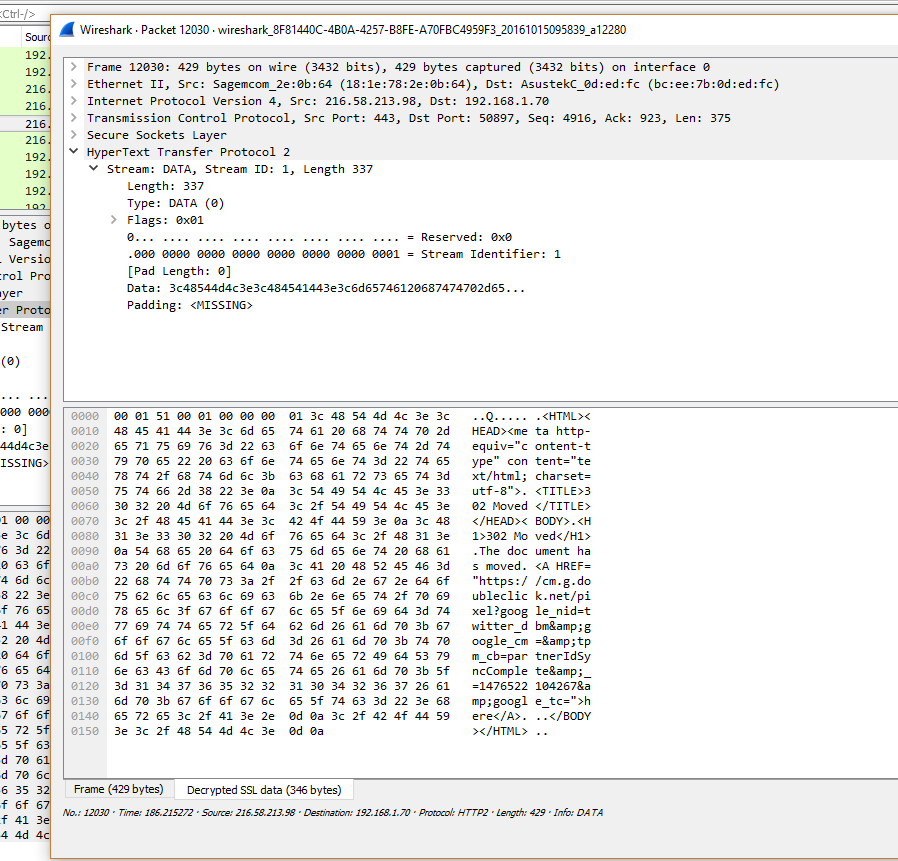Screen dimensions: 898x861
Task: Expand the Frame 12030 details
Action: coord(73,67)
